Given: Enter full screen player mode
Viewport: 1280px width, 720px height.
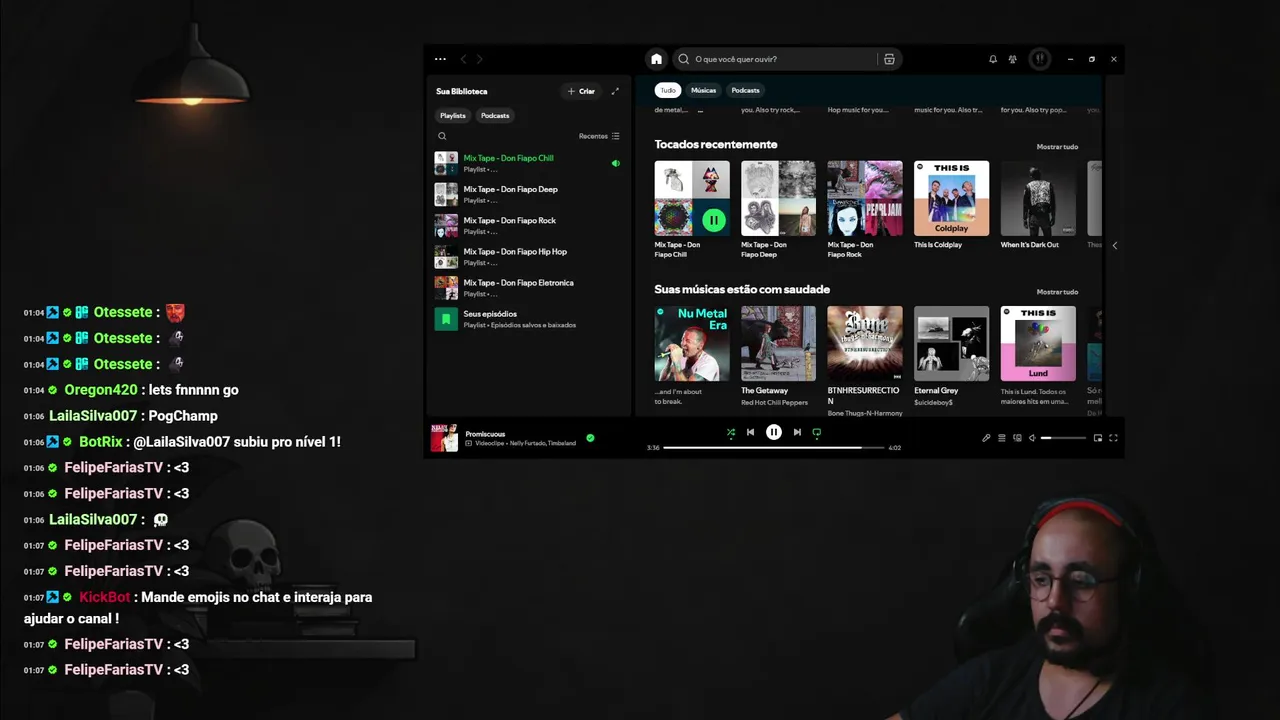Looking at the screenshot, I should click(x=1113, y=438).
